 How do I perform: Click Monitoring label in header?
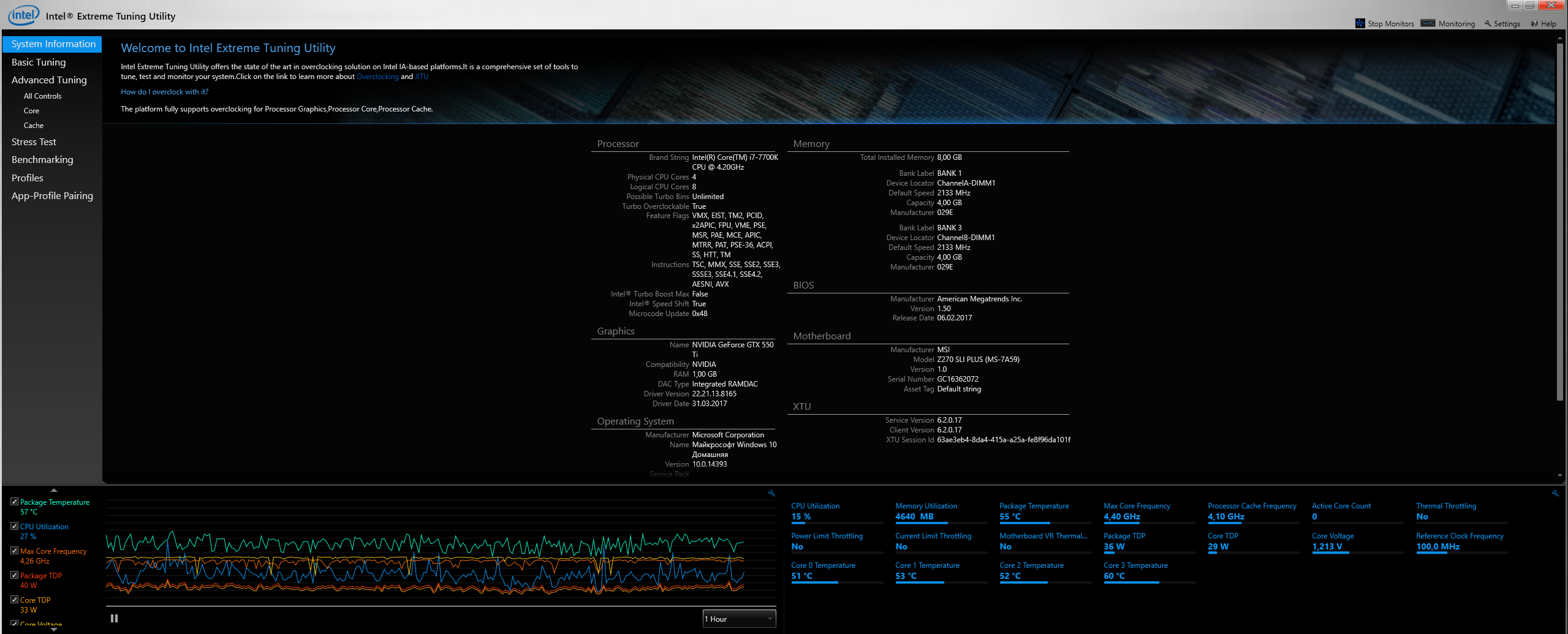[1456, 24]
